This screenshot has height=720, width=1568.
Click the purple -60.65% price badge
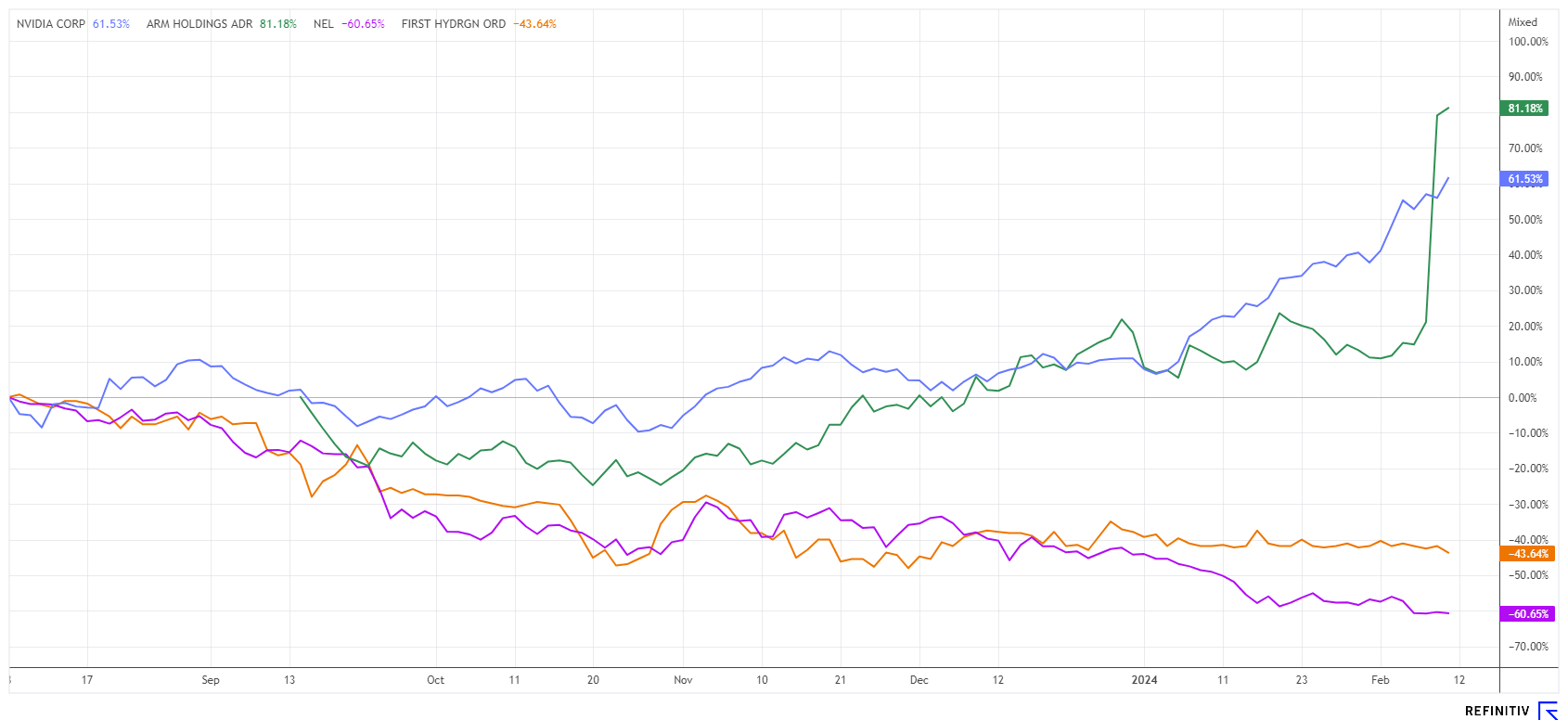[x=1523, y=614]
